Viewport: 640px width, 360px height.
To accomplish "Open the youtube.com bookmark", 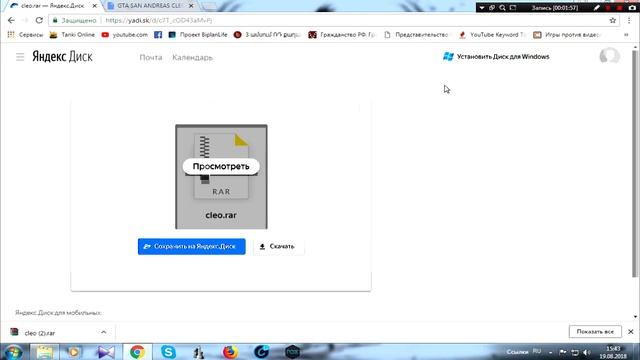I will point(124,35).
